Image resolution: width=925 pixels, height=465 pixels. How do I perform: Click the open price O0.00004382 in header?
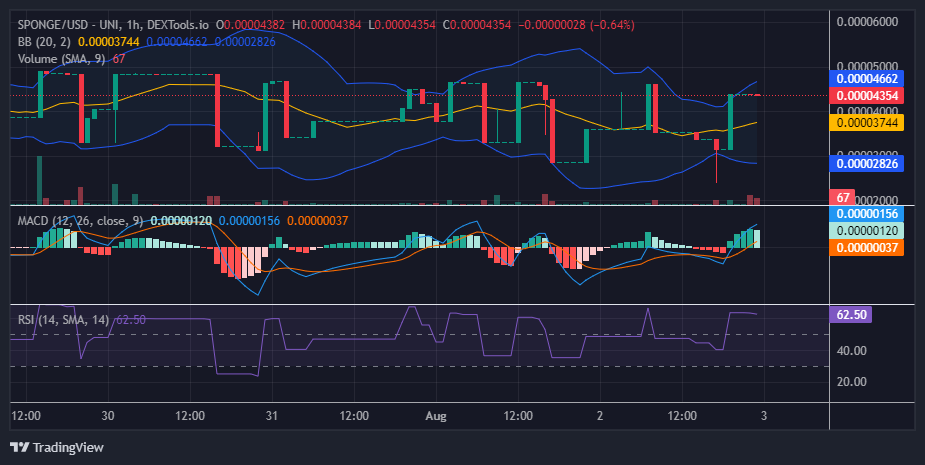click(x=250, y=25)
